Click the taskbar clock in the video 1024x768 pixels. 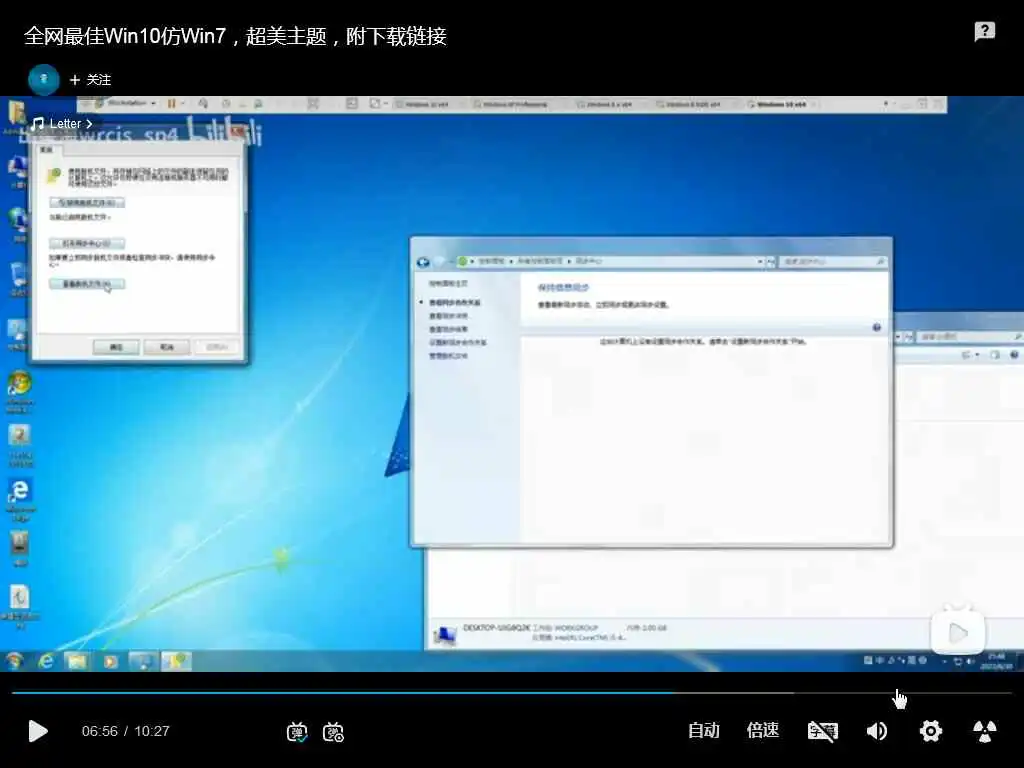pyautogui.click(x=997, y=661)
